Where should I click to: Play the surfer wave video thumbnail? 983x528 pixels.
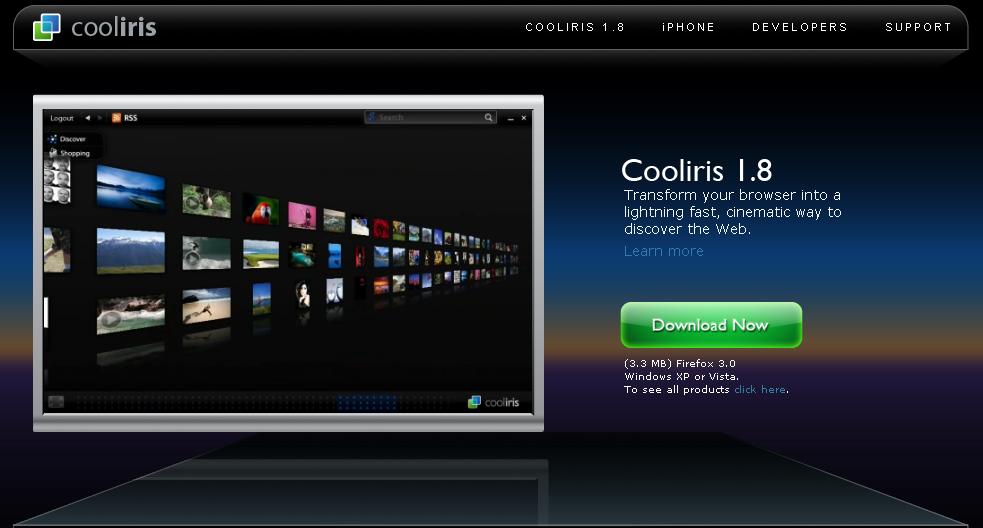tap(206, 253)
